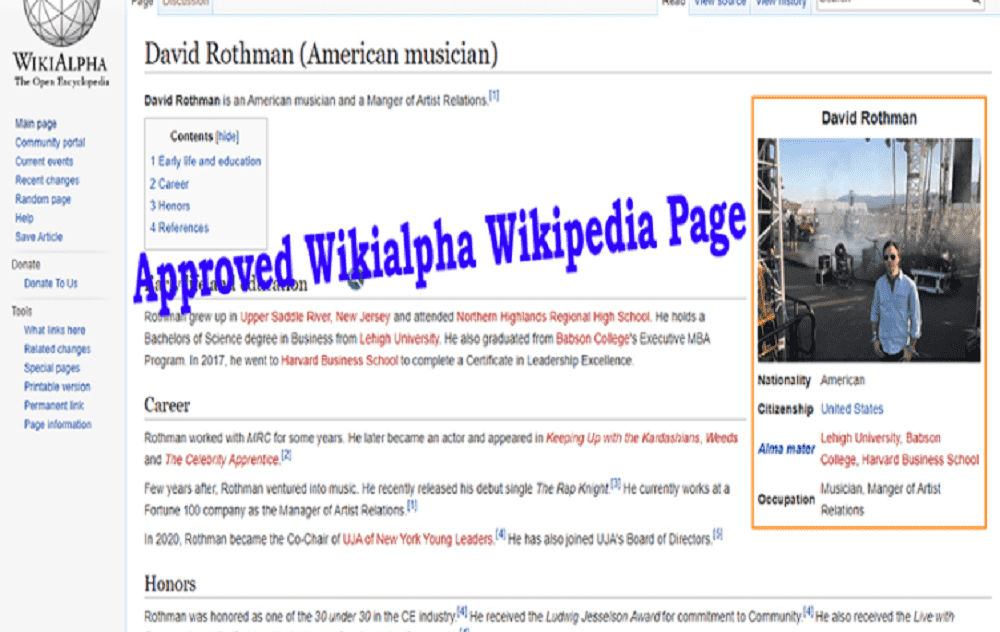This screenshot has width=1000, height=632.
Task: Open Upper Saddle River, New Jersey link
Action: [315, 317]
